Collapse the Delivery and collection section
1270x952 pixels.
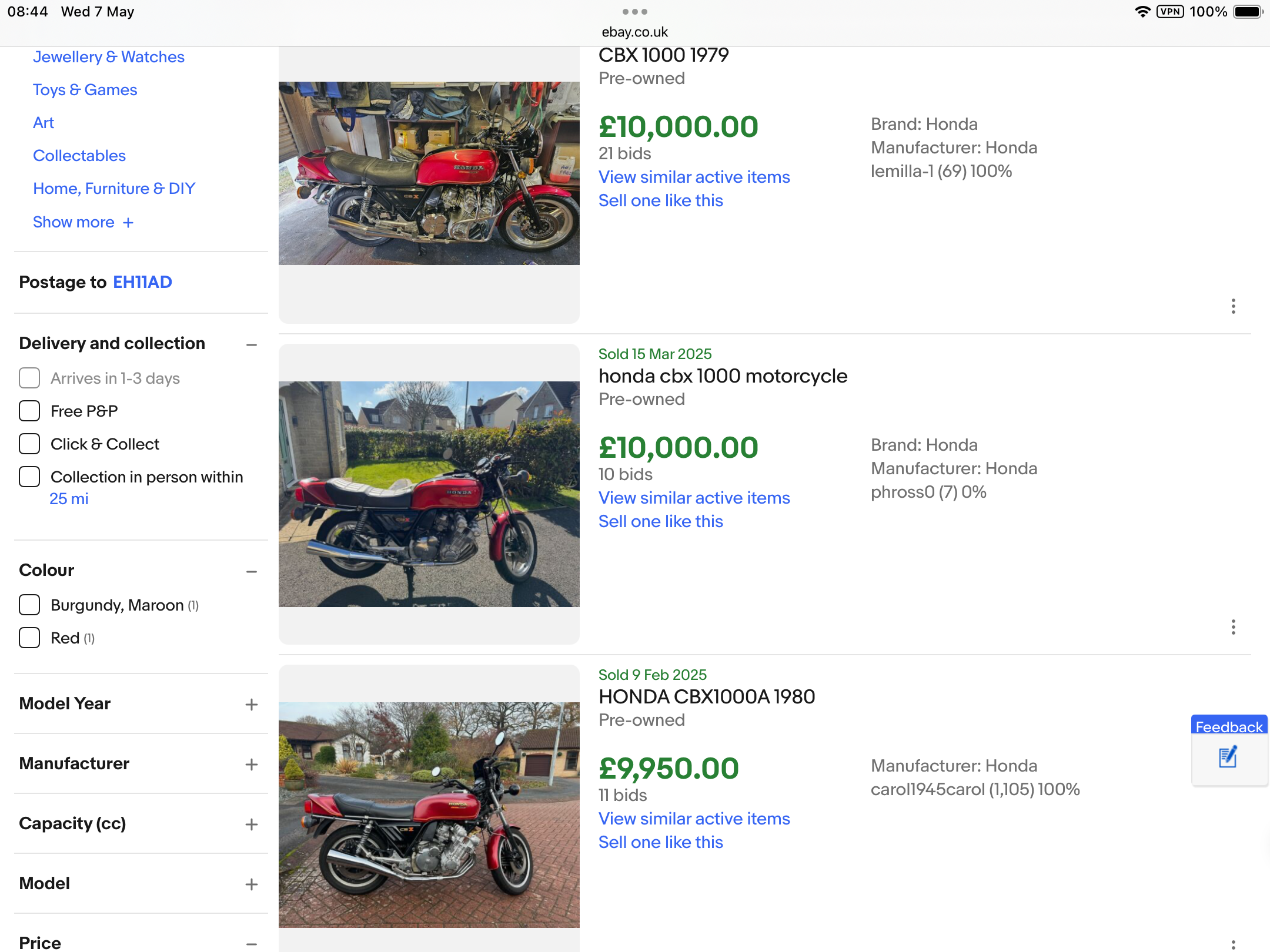[252, 345]
